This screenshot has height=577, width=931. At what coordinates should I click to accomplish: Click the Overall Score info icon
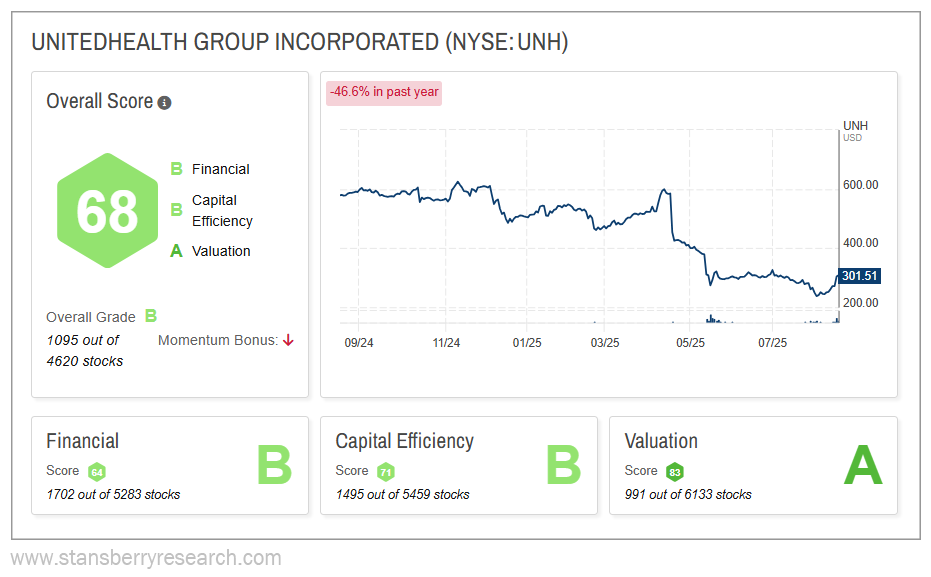(x=165, y=103)
